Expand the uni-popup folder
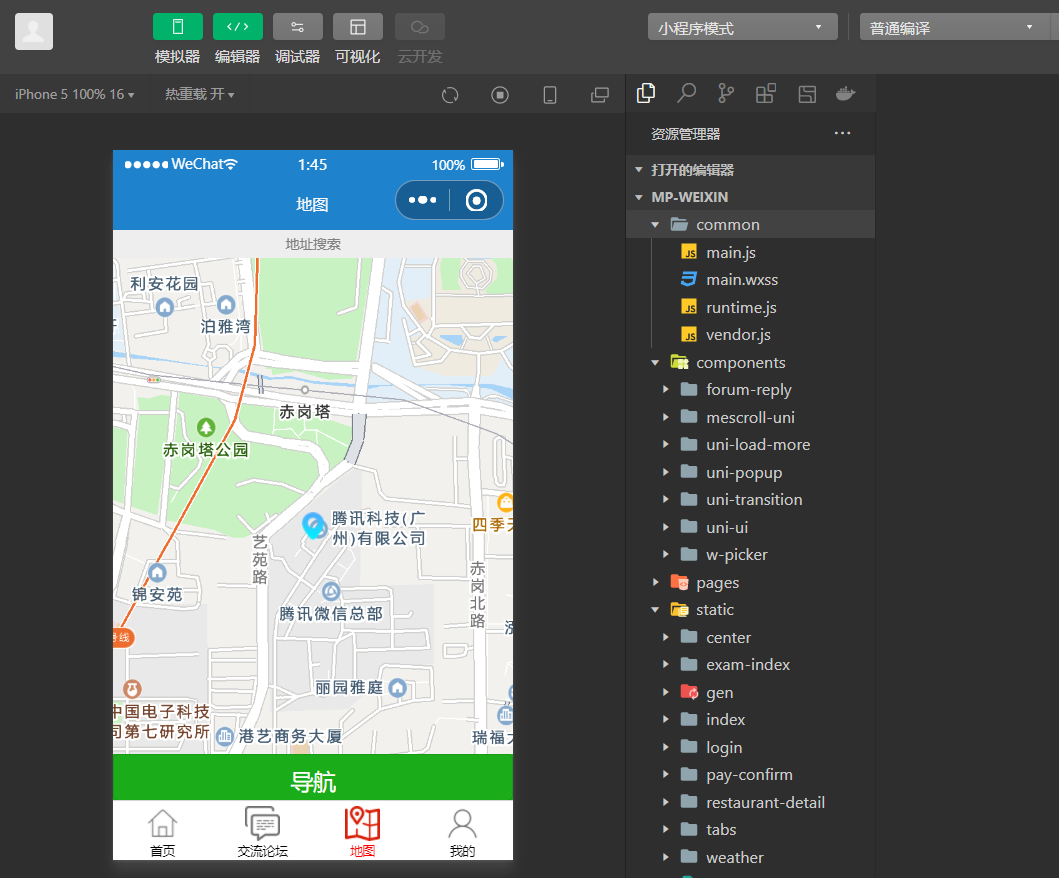Viewport: 1059px width, 878px height. (x=751, y=472)
